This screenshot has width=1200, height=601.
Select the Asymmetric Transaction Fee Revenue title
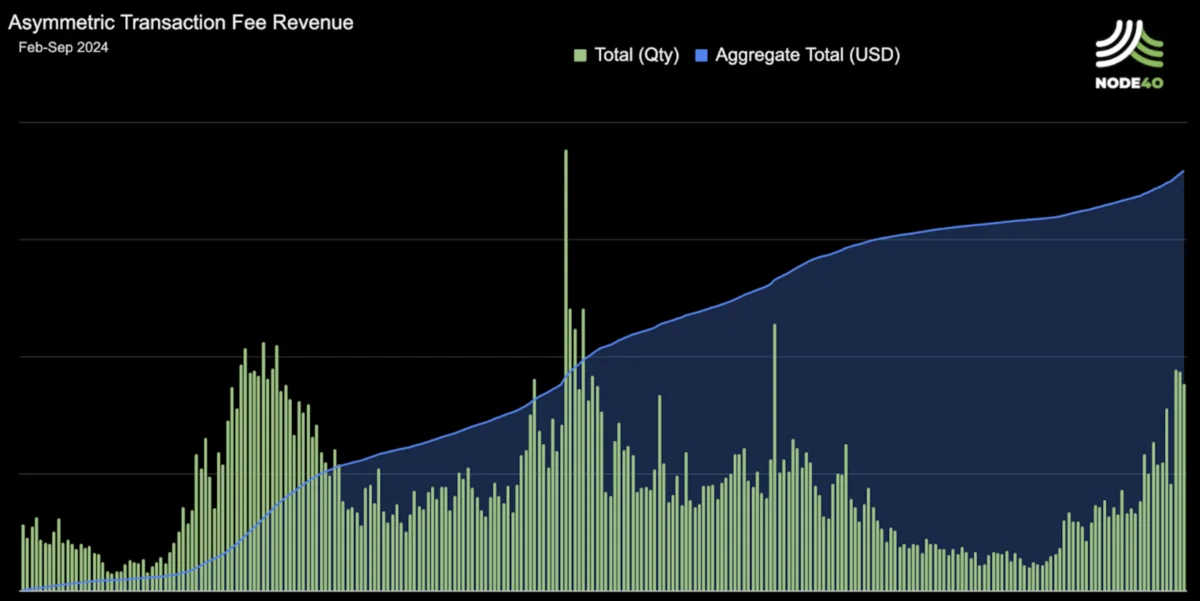(x=180, y=22)
